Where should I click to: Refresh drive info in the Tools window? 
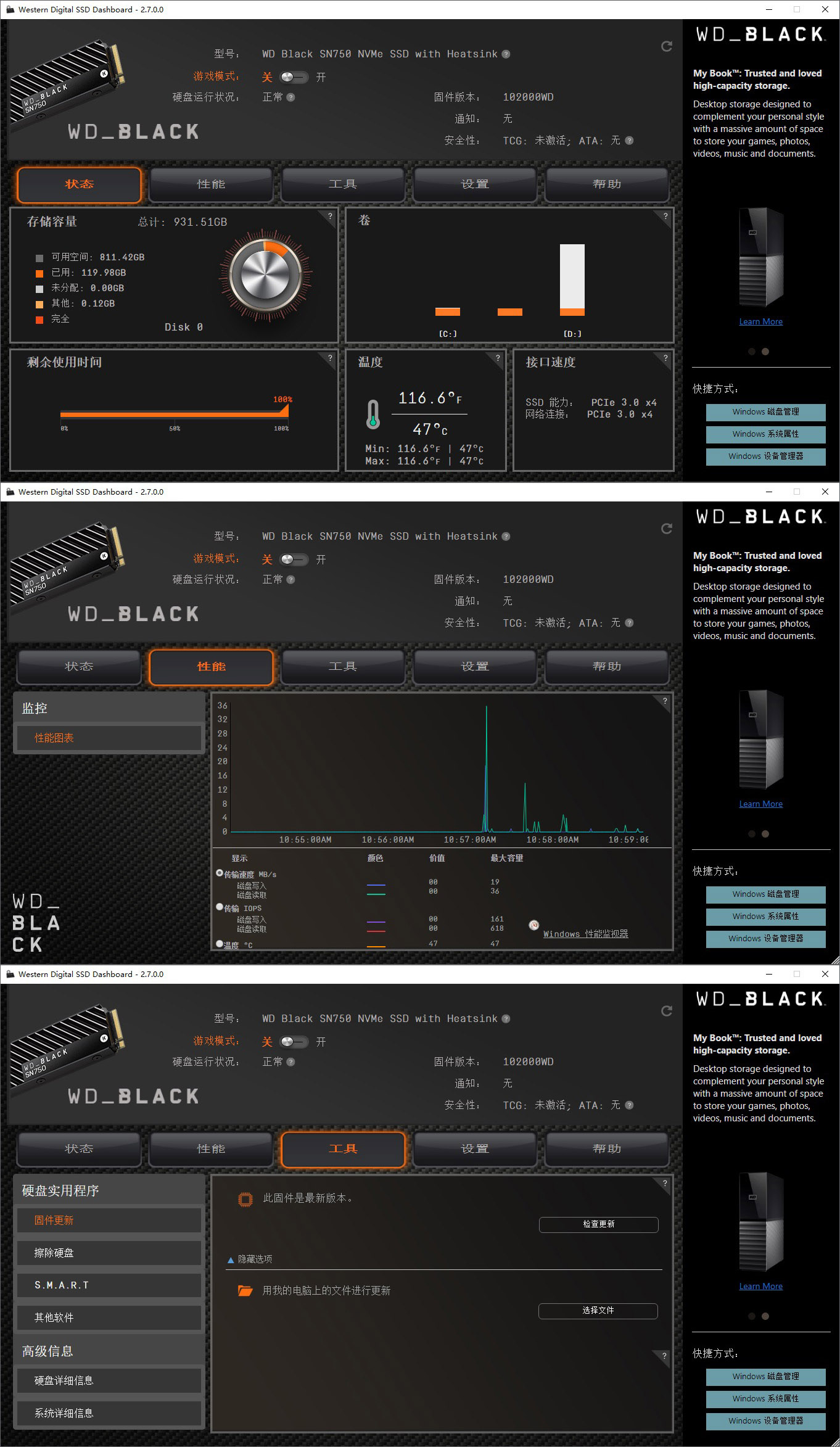[667, 1011]
